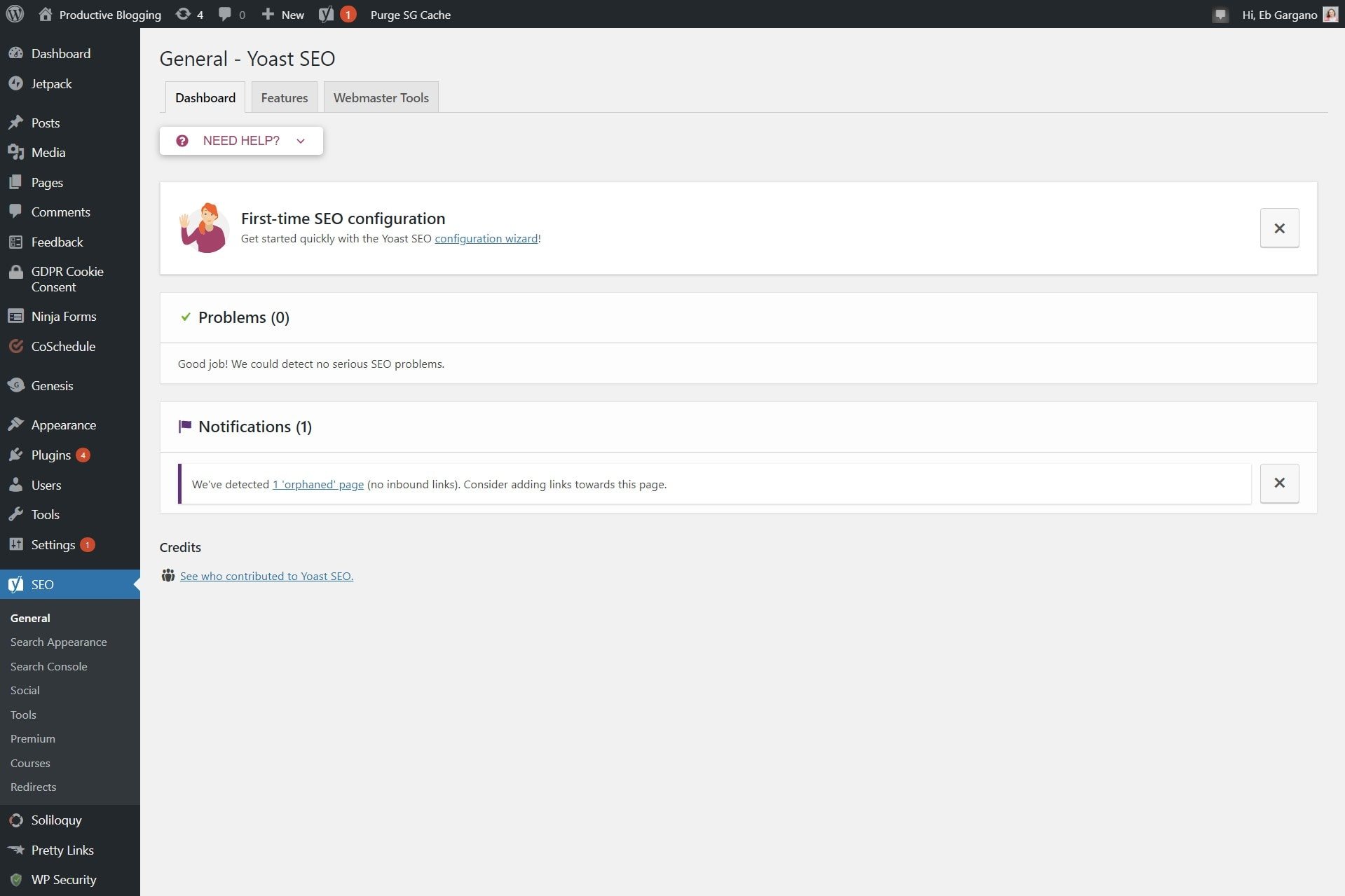
Task: Open See who contributed to Yoast SEO
Action: (x=266, y=576)
